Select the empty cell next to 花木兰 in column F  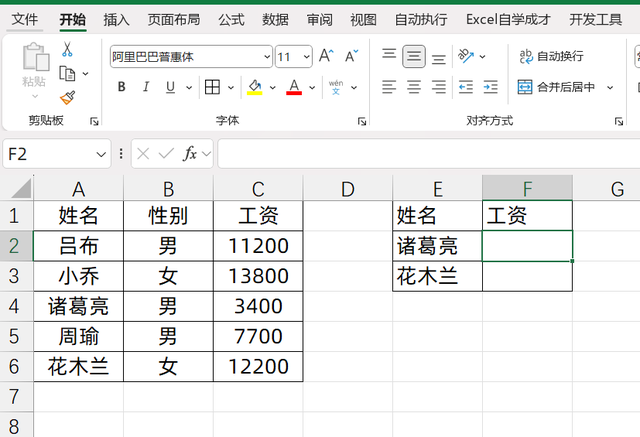click(x=527, y=276)
